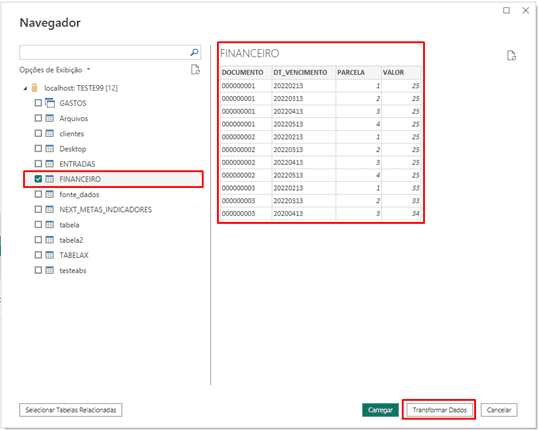Screen dimensions: 538x430
Task: Select the fonte_dados table name
Action: tap(79, 195)
